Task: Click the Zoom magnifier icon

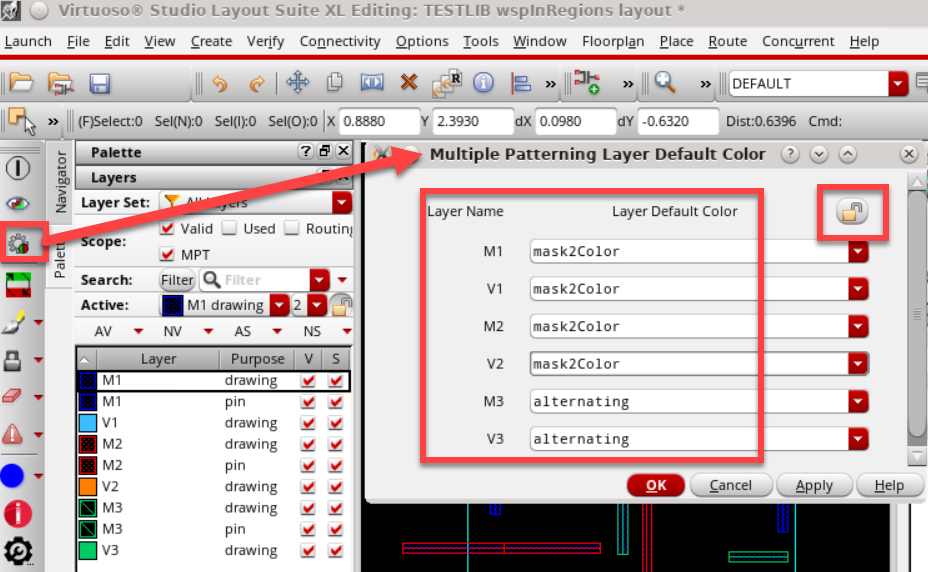Action: (x=665, y=82)
